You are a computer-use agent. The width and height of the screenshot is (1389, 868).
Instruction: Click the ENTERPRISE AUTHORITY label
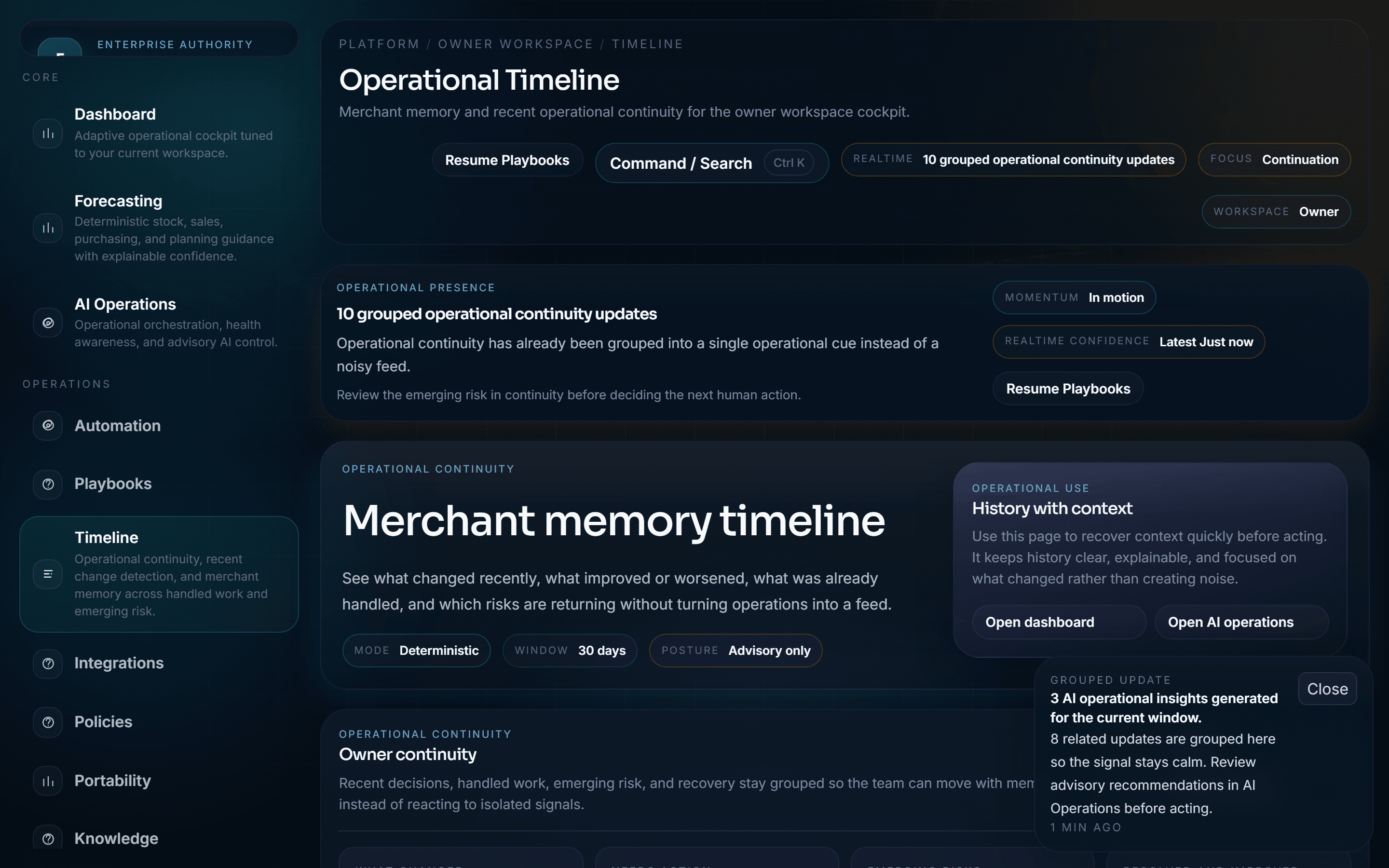[175, 45]
